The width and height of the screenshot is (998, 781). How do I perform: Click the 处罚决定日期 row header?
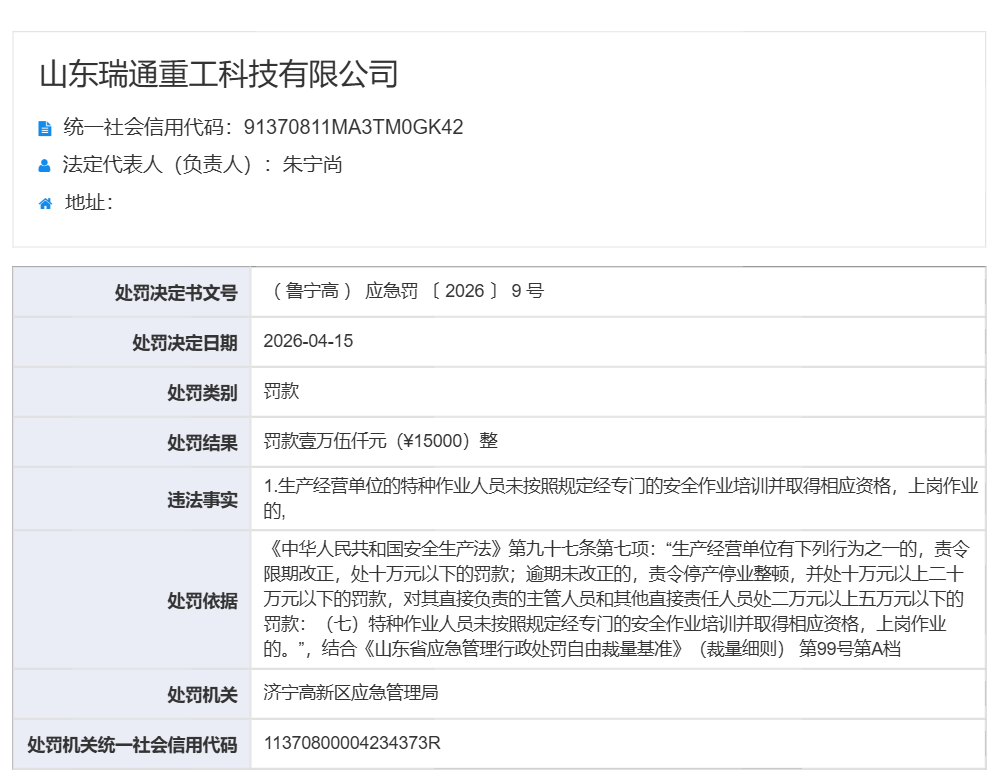(x=185, y=343)
